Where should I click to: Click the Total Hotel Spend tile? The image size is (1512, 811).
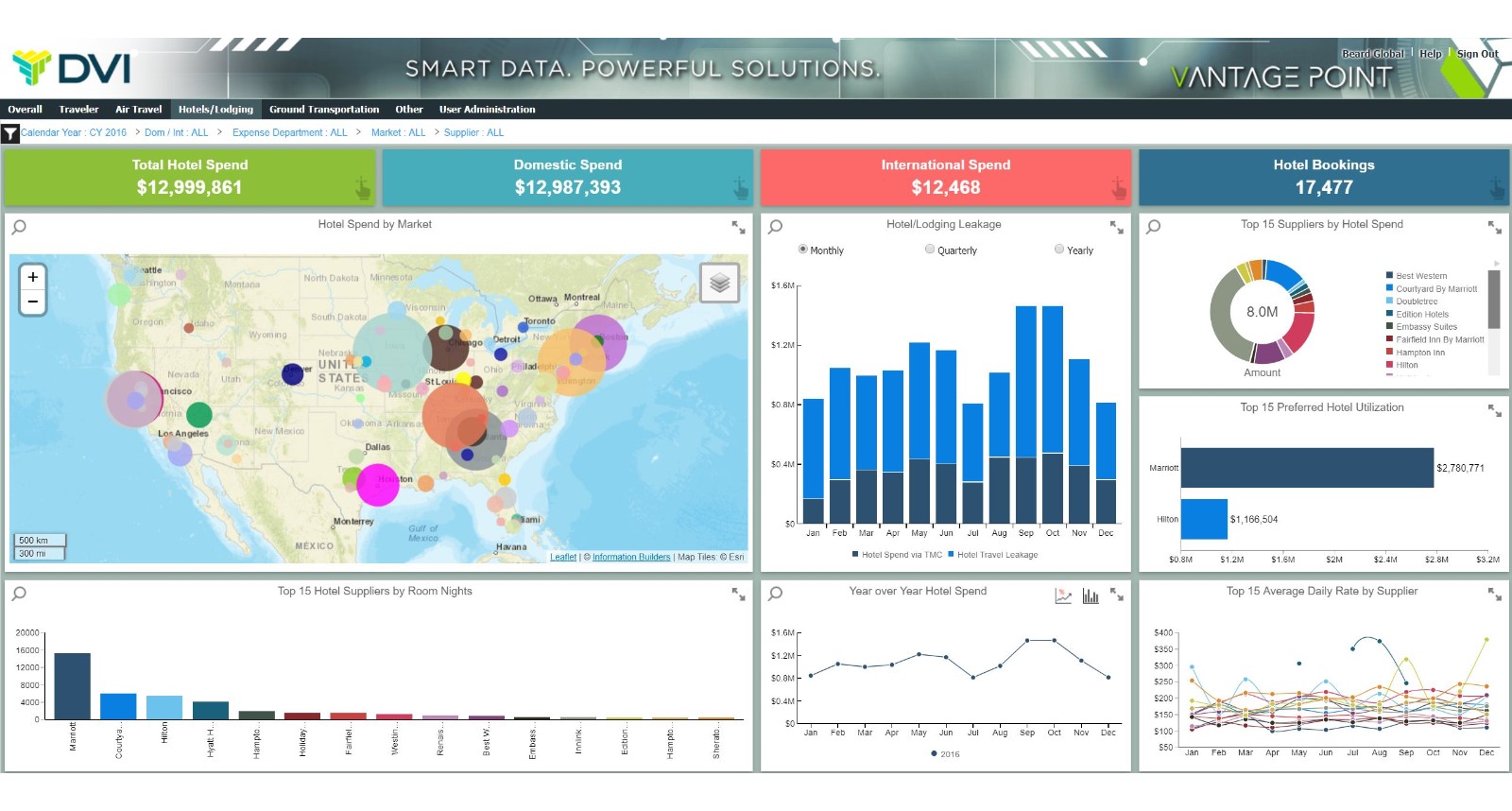pos(190,178)
